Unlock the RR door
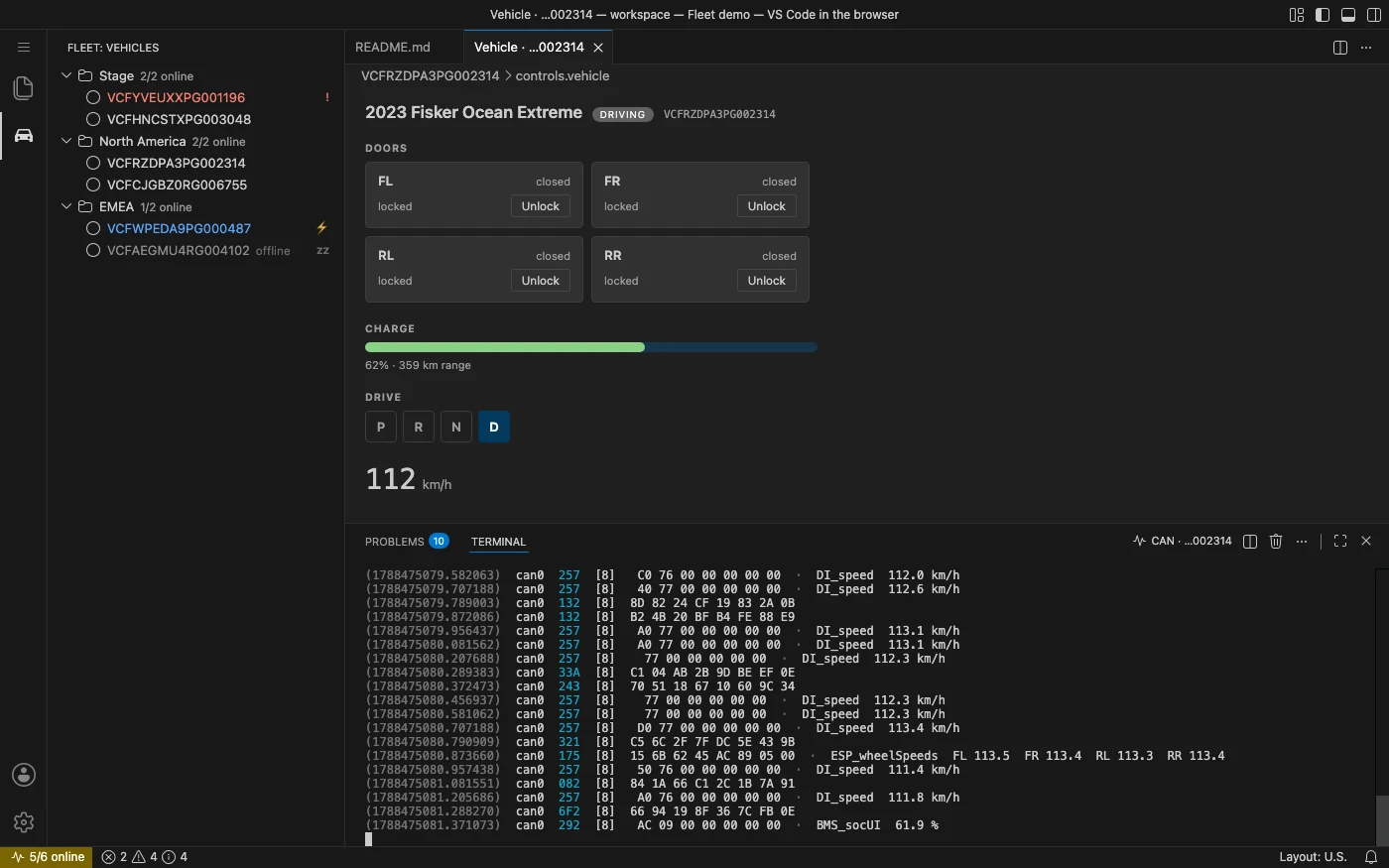 (x=767, y=281)
